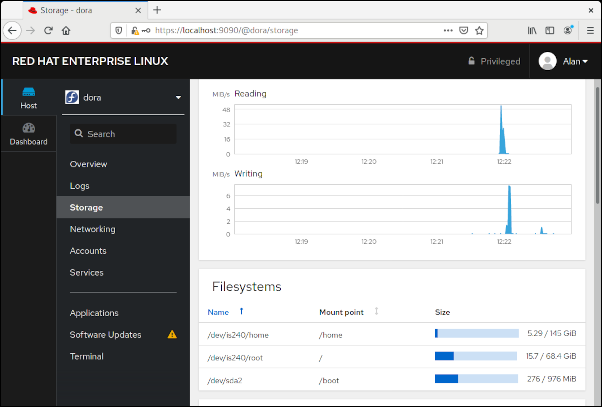602x407 pixels.
Task: Click the /dev/is240/root usage bar
Action: (x=476, y=357)
